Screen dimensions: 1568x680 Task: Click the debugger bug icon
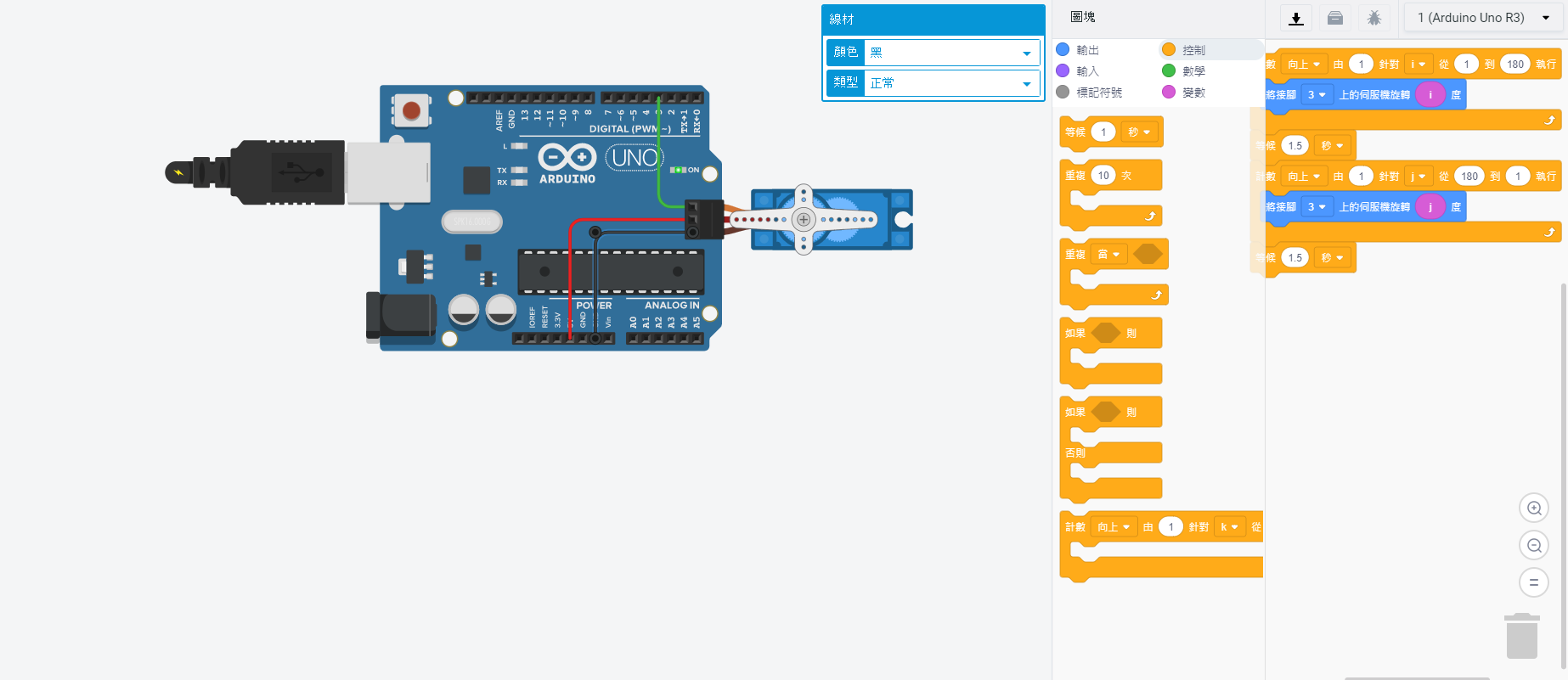coord(1373,18)
